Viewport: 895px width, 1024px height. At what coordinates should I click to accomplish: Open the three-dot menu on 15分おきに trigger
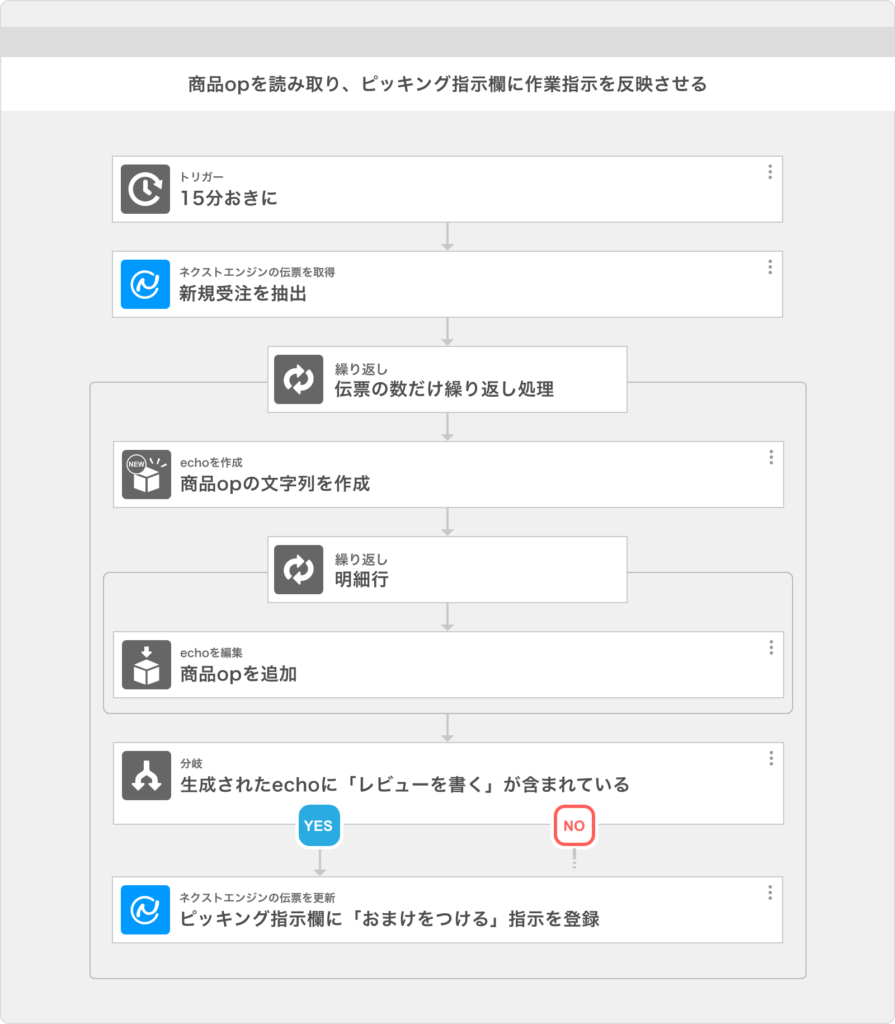click(x=770, y=172)
